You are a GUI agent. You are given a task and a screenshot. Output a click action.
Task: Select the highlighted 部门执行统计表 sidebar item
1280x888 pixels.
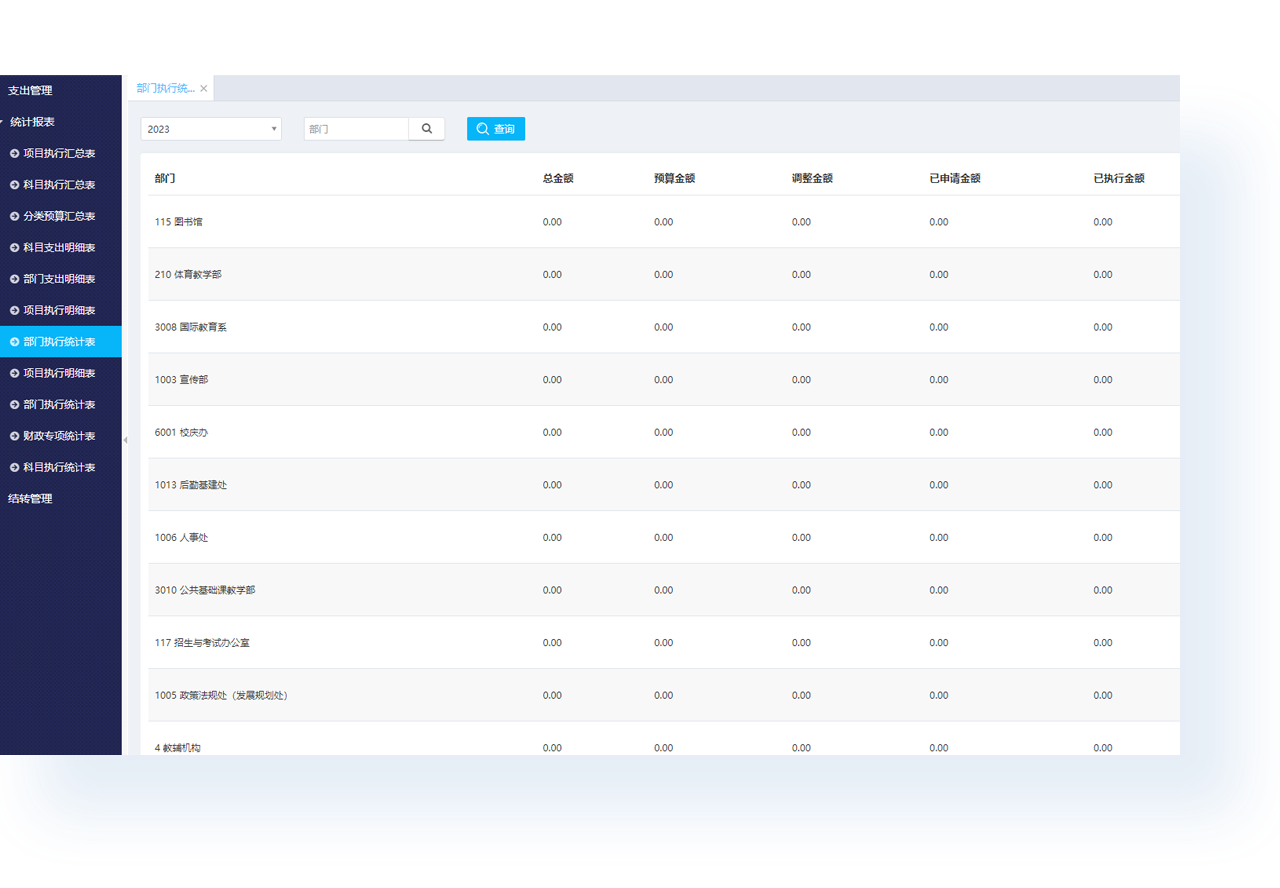coord(59,342)
